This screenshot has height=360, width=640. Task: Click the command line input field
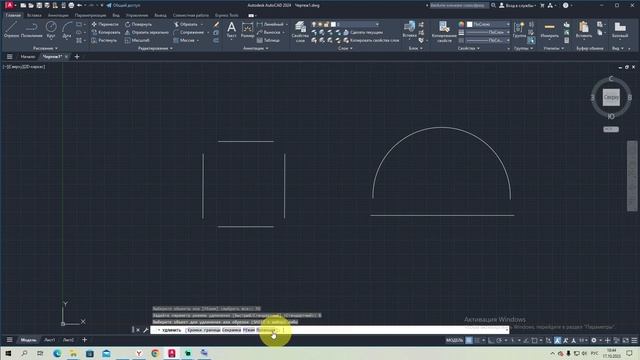(330, 330)
